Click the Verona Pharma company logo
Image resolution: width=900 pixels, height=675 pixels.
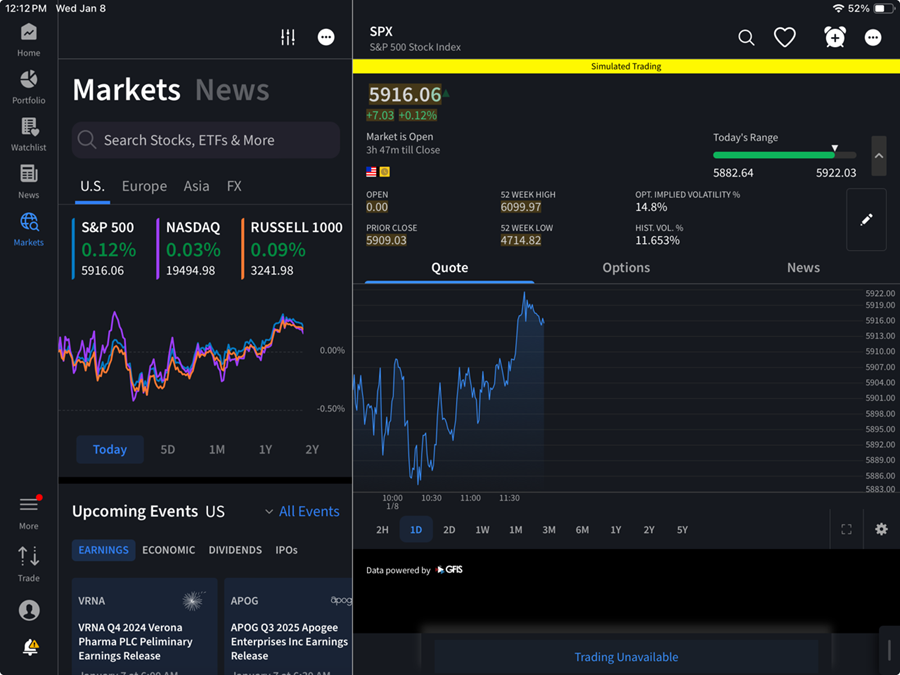(194, 600)
